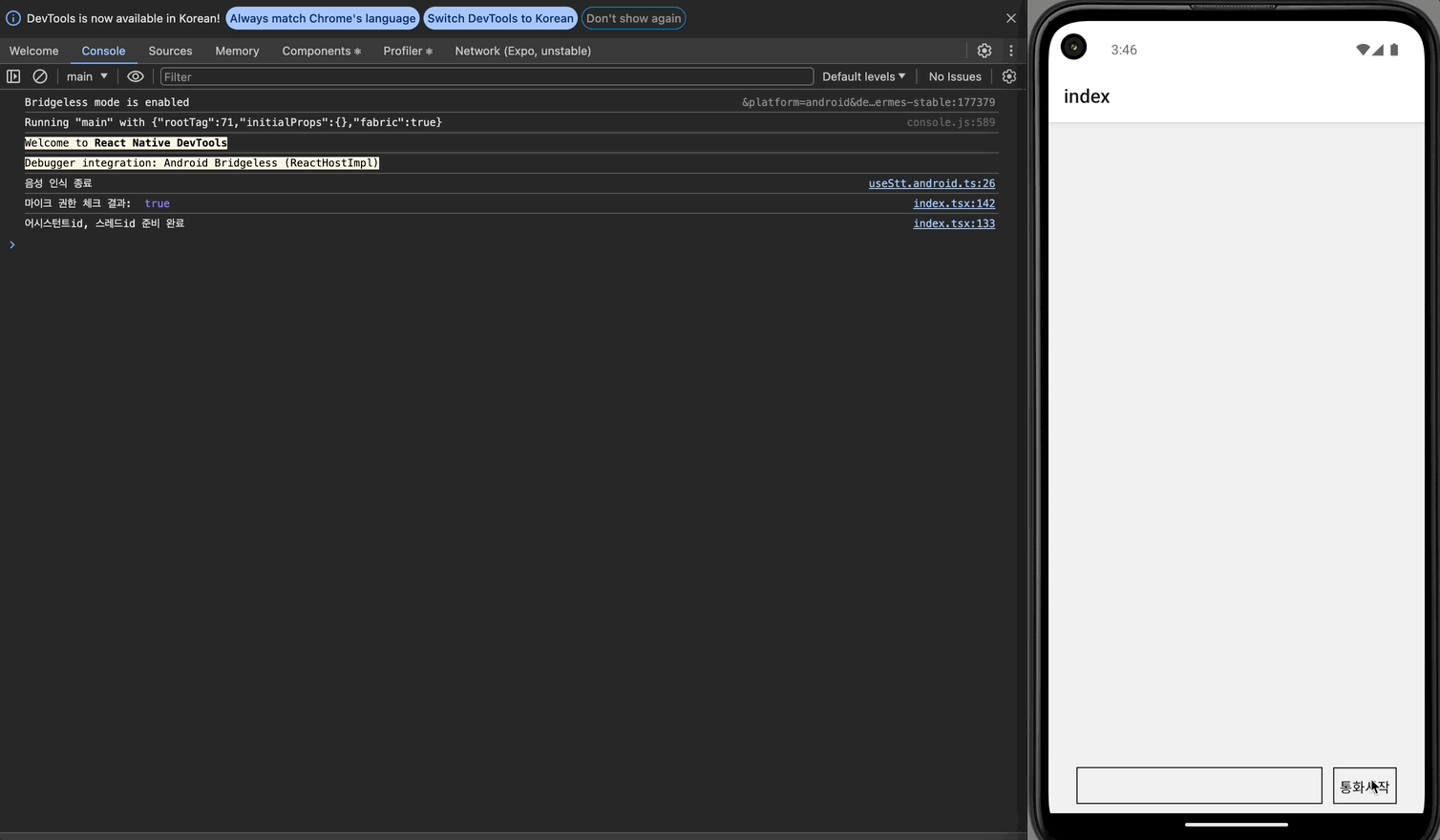Clear the console with the clear icon
Screen dimensions: 1440x840
pyautogui.click(x=40, y=76)
